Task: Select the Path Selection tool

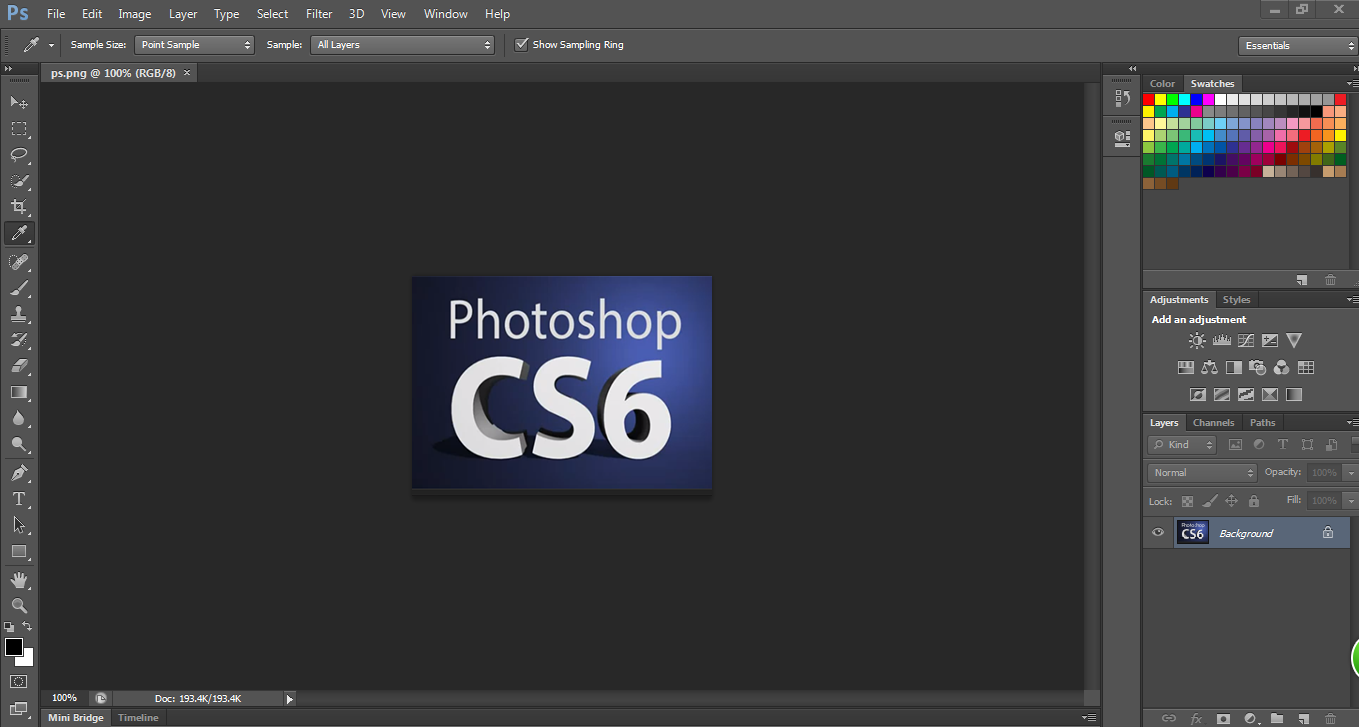Action: 19,524
